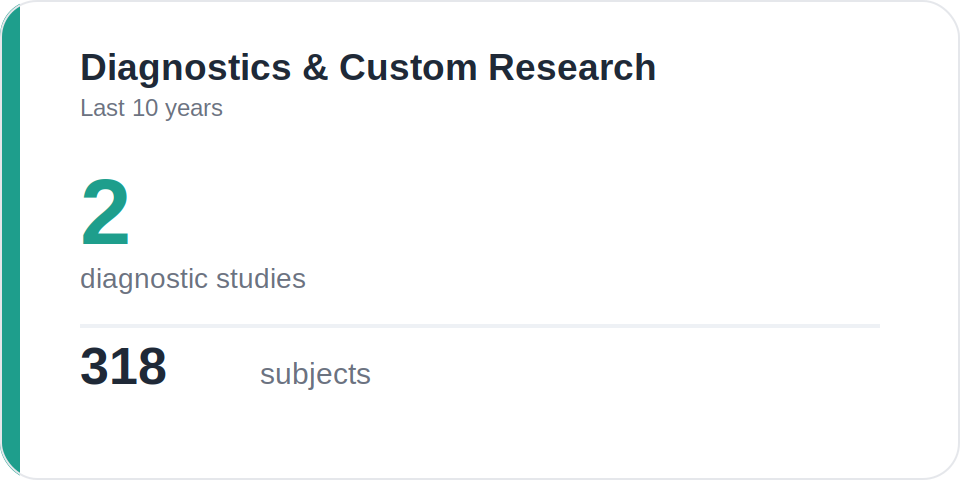Click the number 10 in the subtitle
This screenshot has width=960, height=480.
point(145,108)
